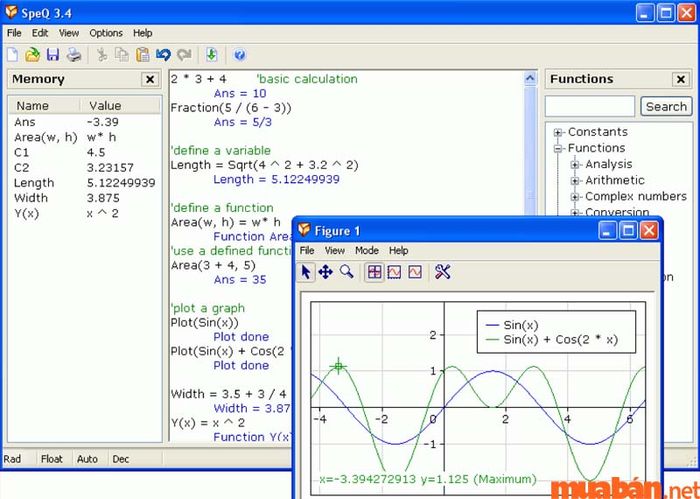Click the New file icon in toolbar
The image size is (700, 499).
point(13,55)
